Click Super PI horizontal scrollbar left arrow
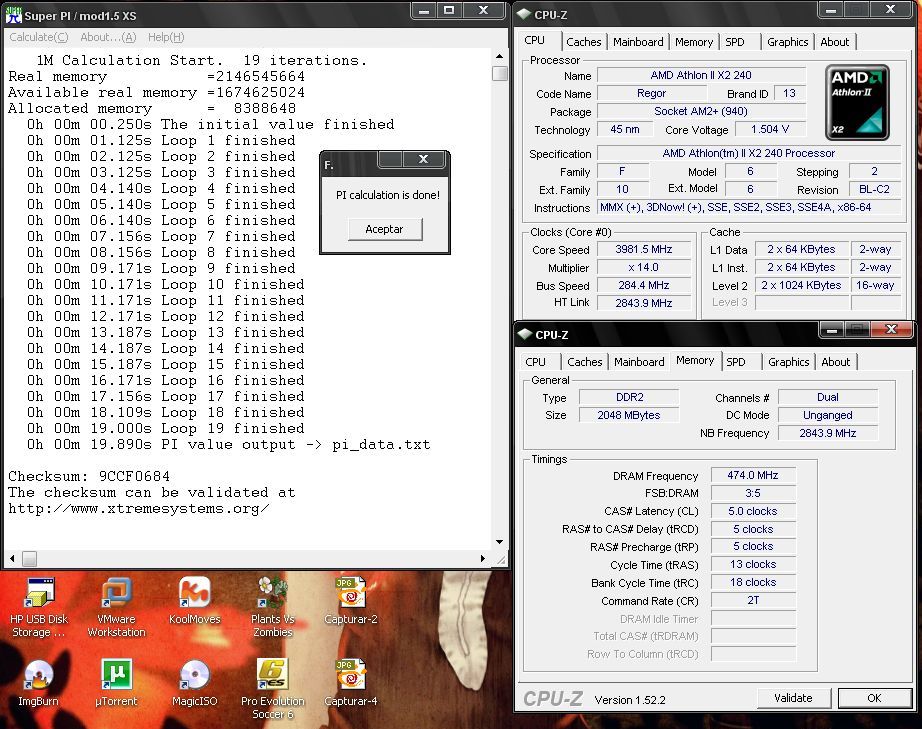Image resolution: width=922 pixels, height=729 pixels. 12,558
